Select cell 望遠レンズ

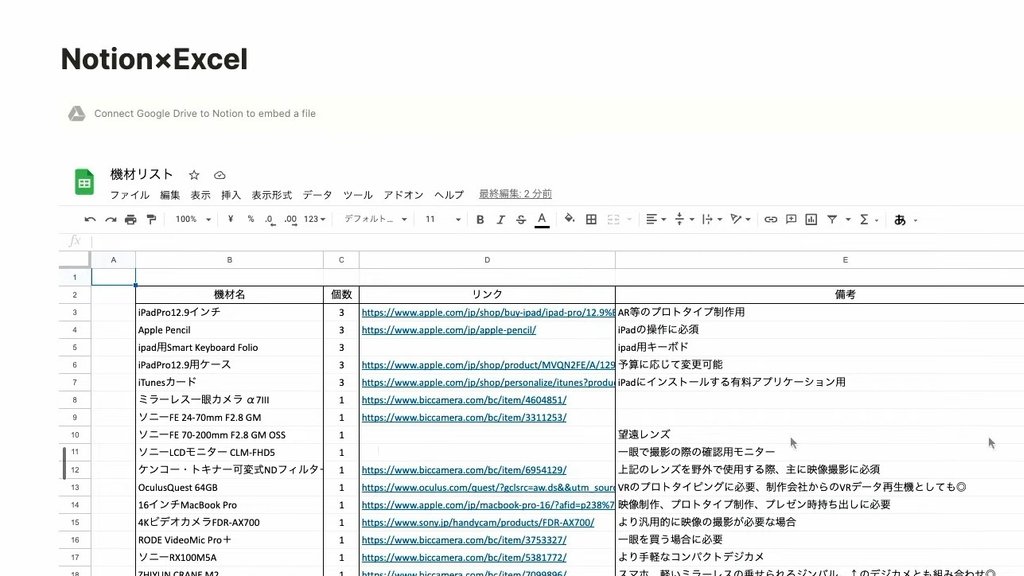[x=820, y=434]
